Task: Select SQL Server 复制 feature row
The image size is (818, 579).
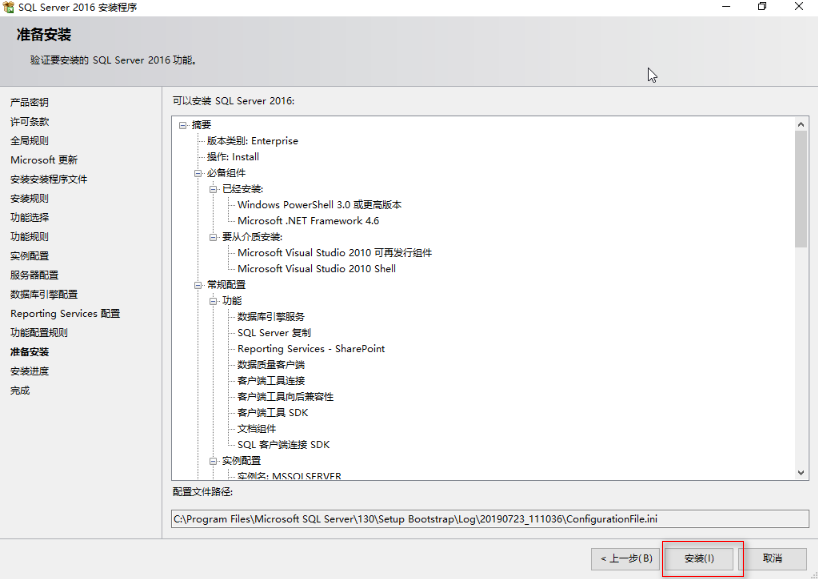Action: (x=274, y=333)
